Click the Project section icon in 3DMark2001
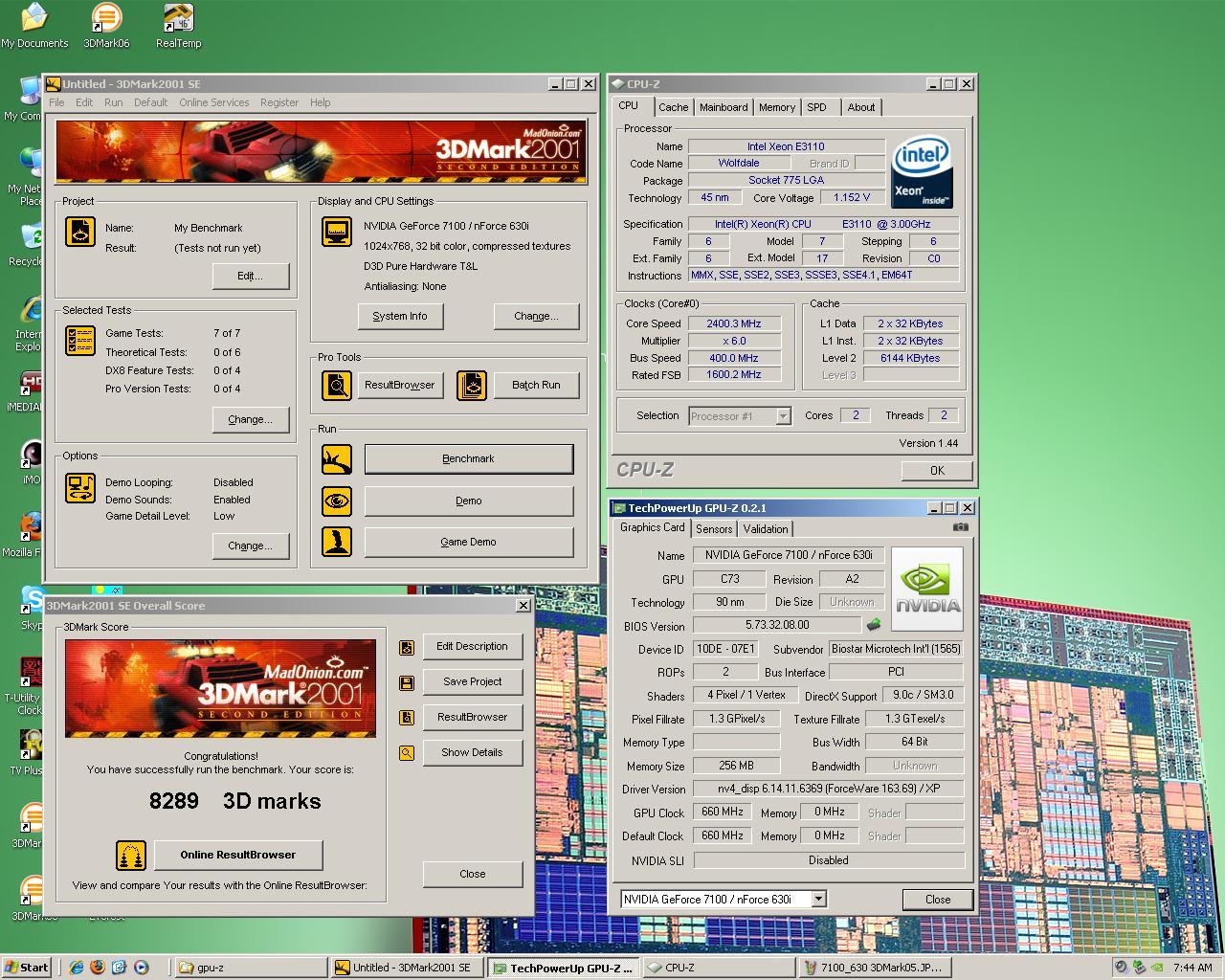 pyautogui.click(x=80, y=233)
